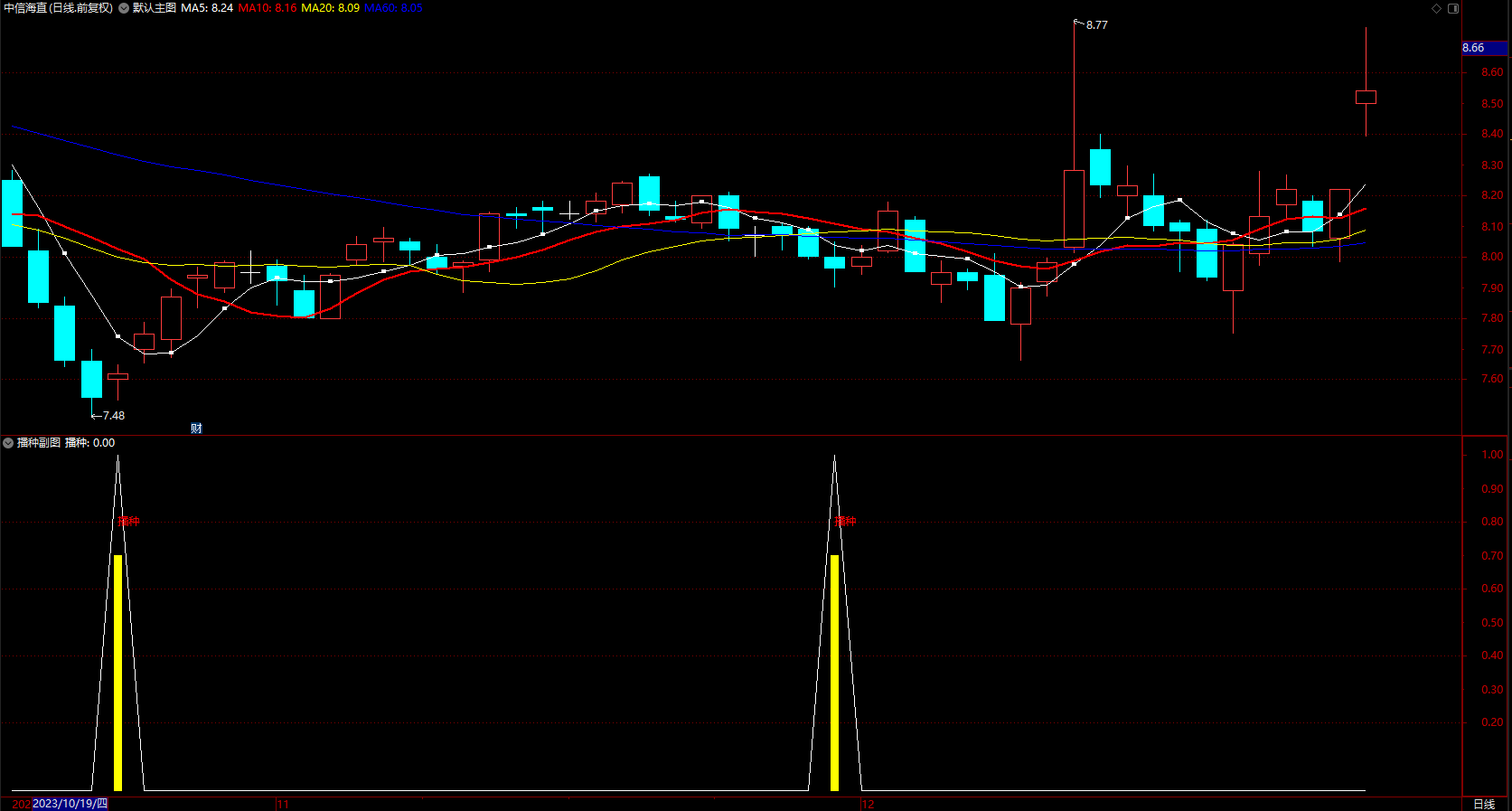Screen dimensions: 1512x811
Task: Switch period via 日线 button
Action: [x=1484, y=804]
